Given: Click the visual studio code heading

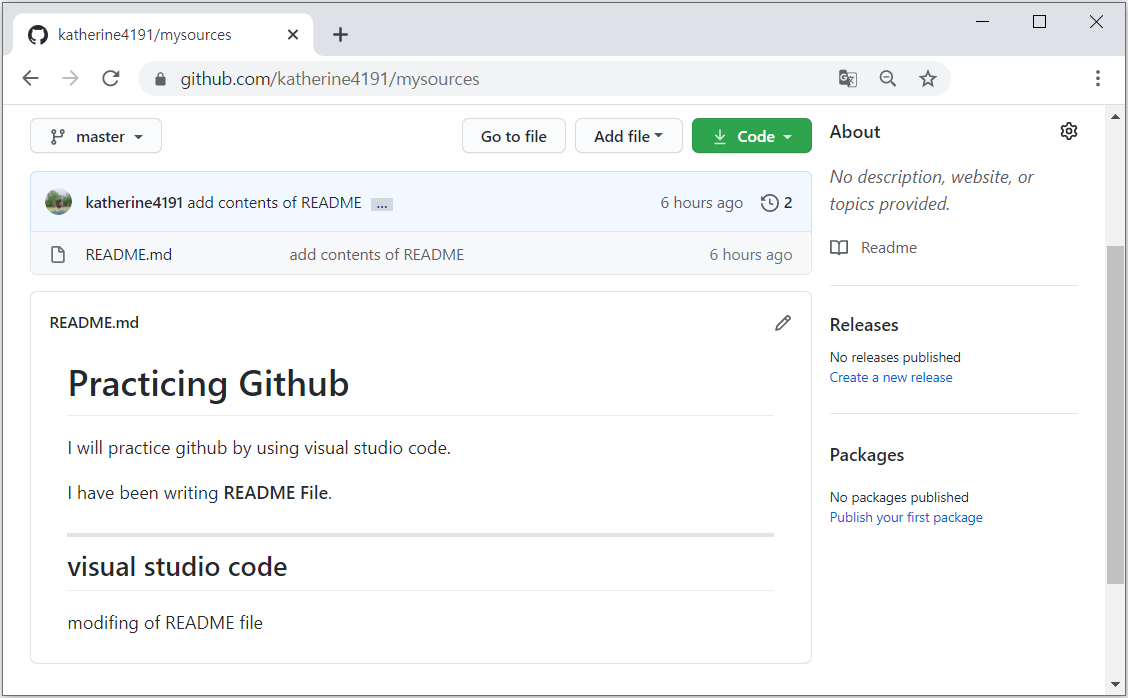Looking at the screenshot, I should click(x=177, y=567).
